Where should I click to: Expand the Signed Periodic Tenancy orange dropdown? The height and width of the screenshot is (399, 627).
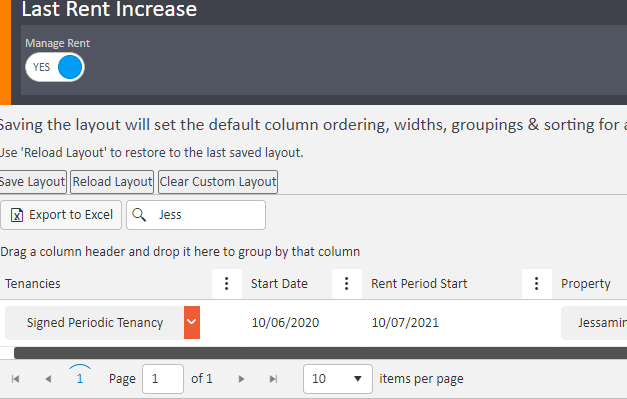192,322
